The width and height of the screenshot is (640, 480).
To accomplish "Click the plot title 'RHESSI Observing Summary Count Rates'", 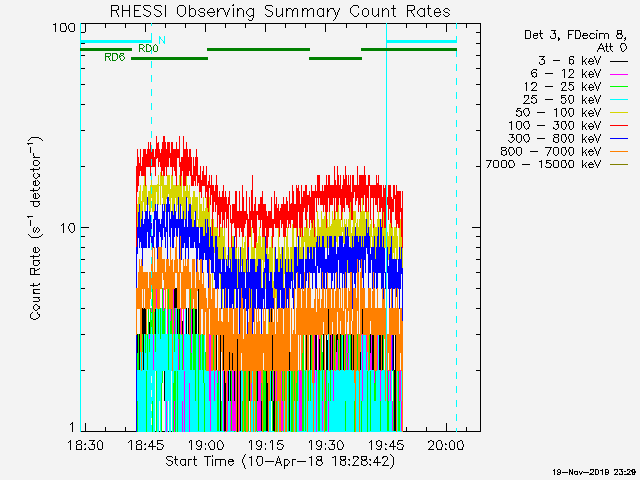I will click(x=280, y=11).
